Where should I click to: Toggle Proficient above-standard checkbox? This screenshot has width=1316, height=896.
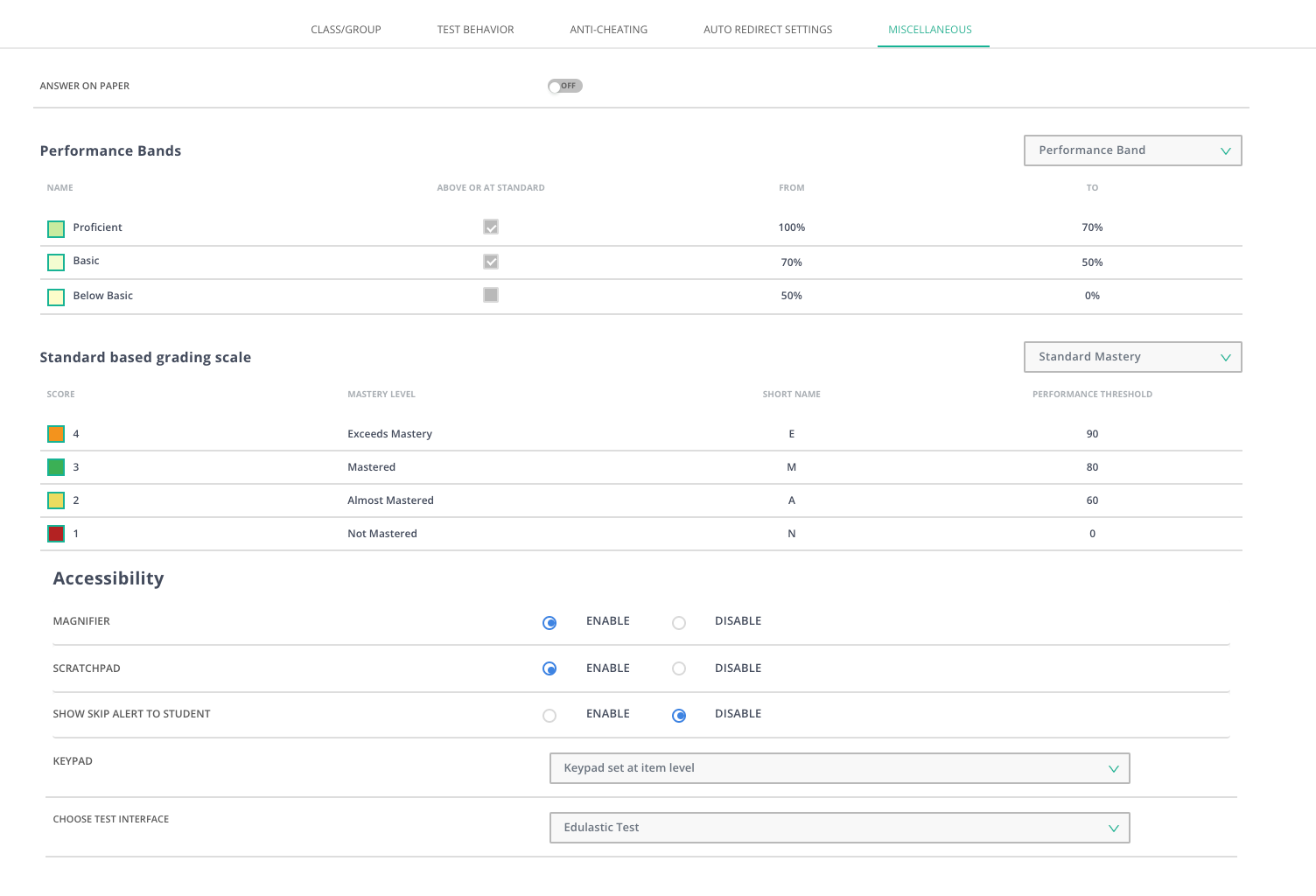pyautogui.click(x=491, y=227)
